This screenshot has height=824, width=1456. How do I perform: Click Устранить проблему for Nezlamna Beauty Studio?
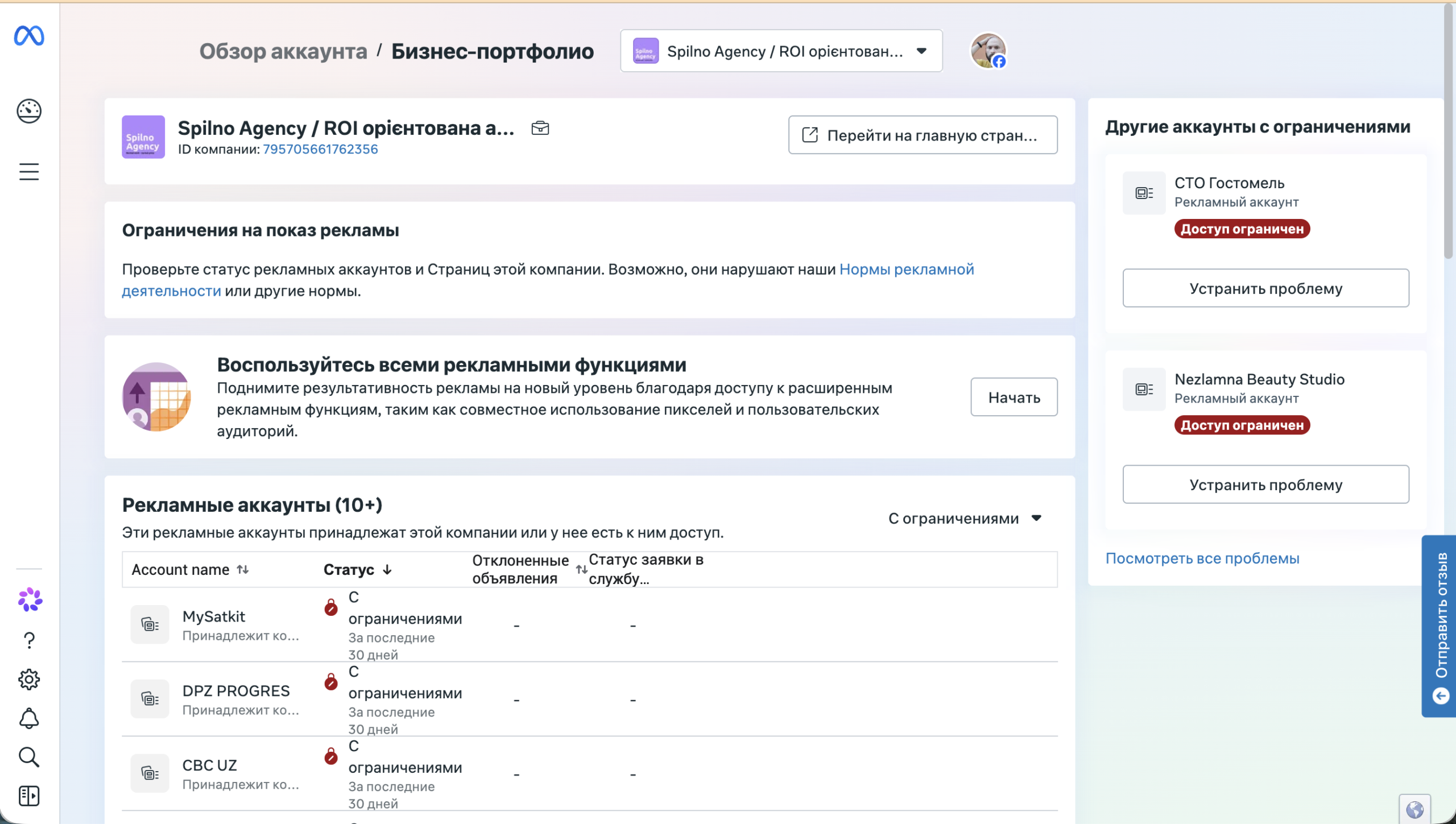click(x=1266, y=485)
